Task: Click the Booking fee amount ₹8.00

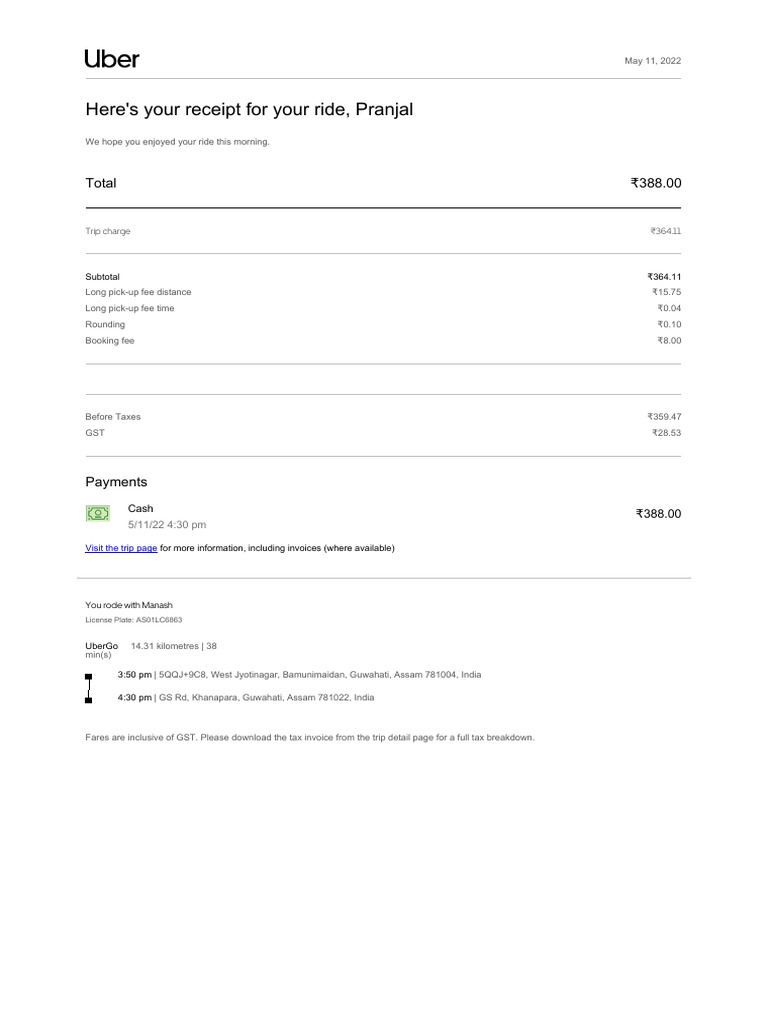Action: click(x=668, y=341)
